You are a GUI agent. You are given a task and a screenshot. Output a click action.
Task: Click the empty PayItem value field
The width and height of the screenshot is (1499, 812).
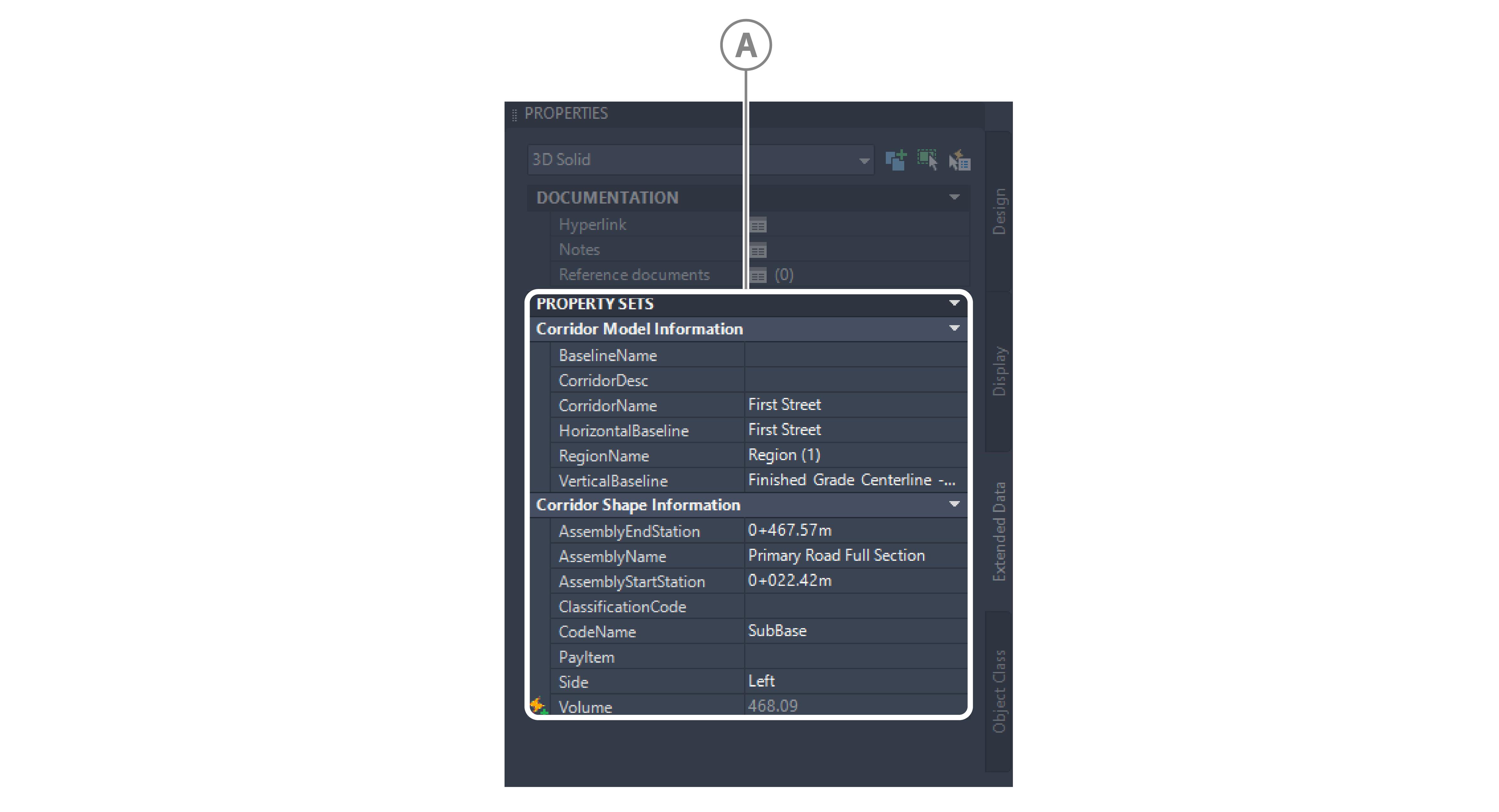click(855, 657)
